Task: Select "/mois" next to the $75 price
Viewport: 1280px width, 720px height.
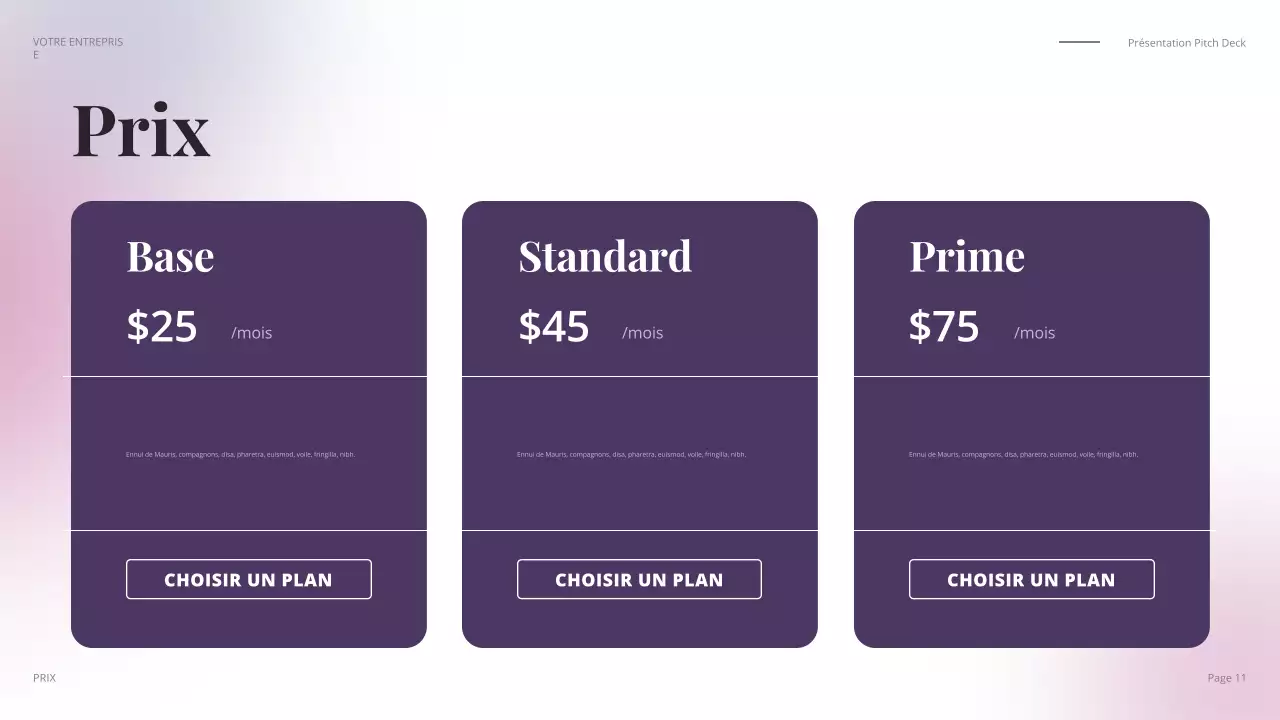Action: click(1034, 333)
